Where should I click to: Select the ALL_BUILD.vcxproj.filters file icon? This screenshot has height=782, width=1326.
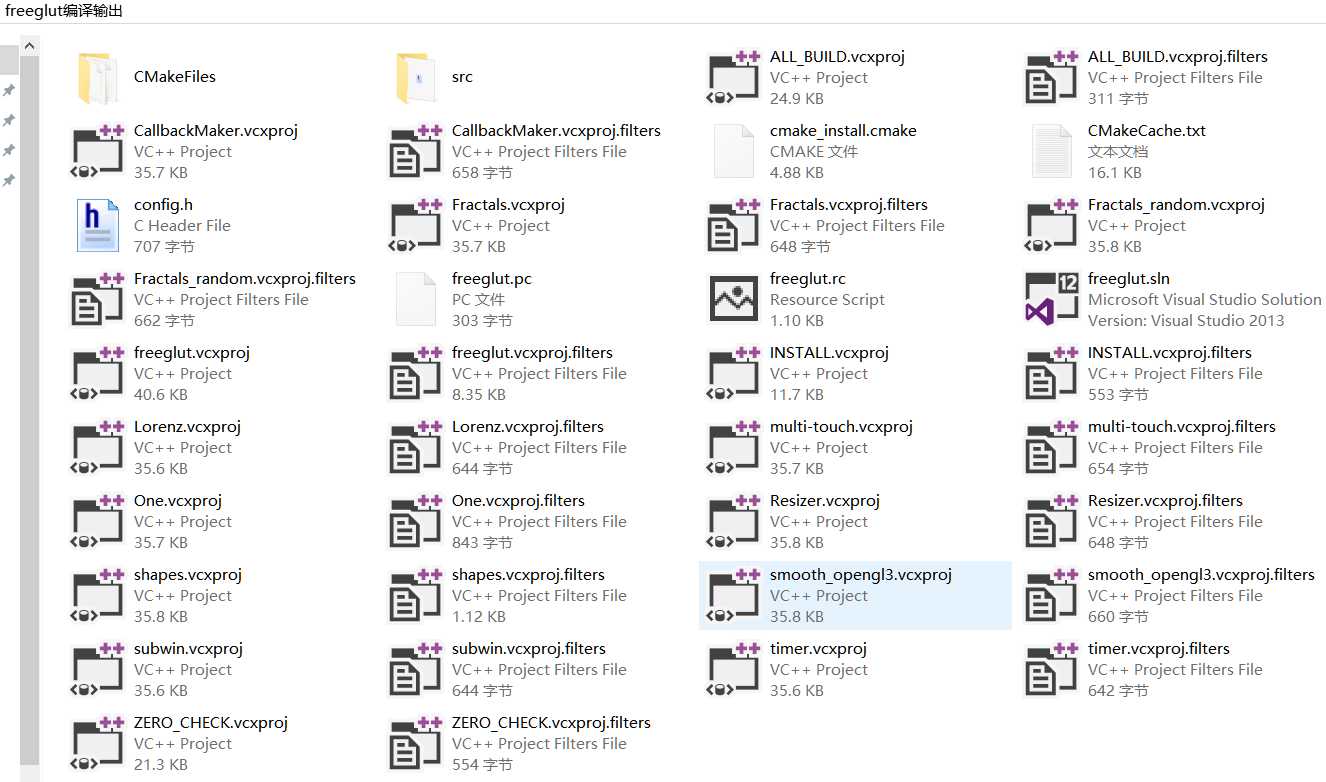(x=1052, y=78)
